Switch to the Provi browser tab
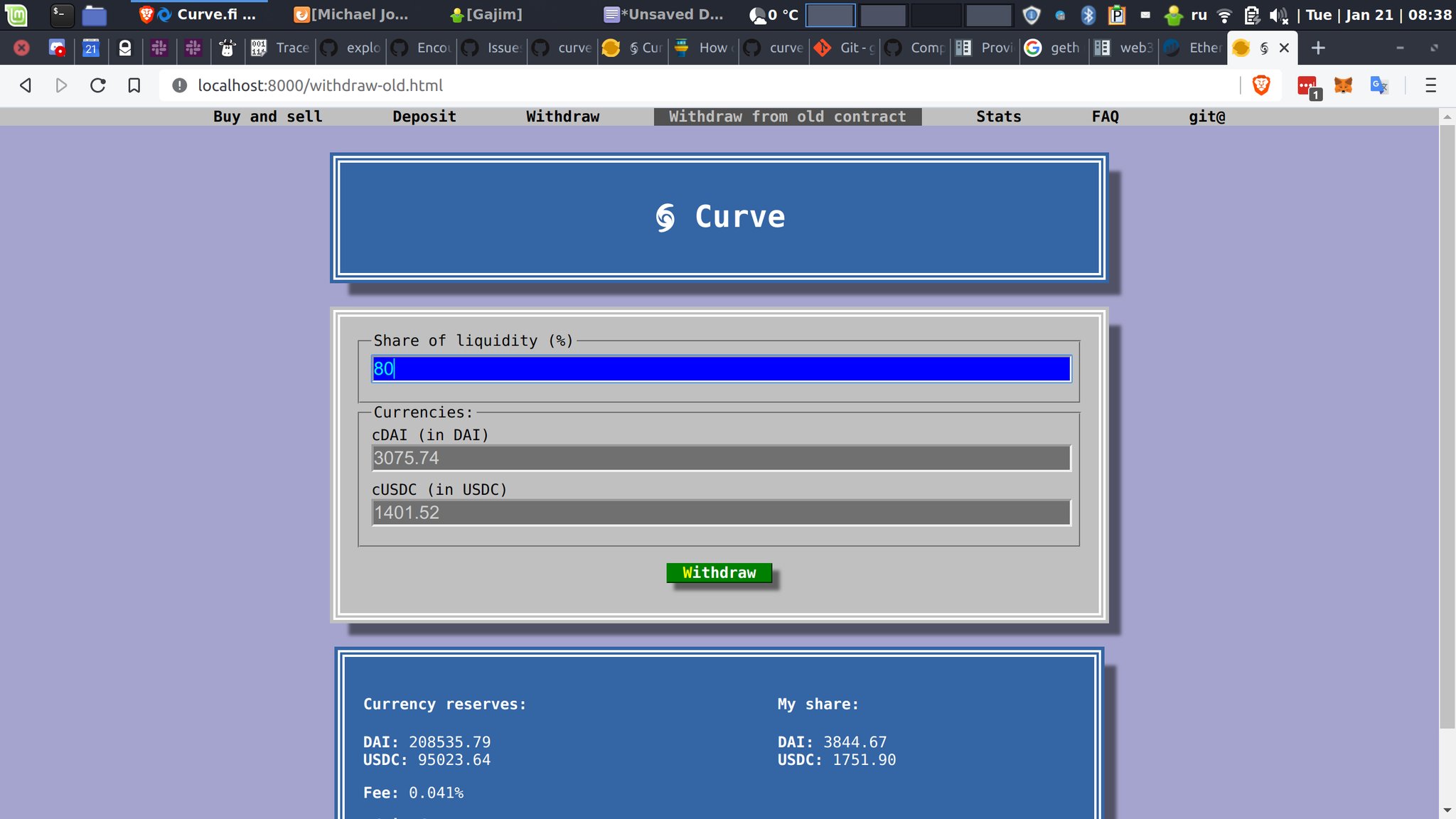This screenshot has width=1456, height=819. click(985, 48)
